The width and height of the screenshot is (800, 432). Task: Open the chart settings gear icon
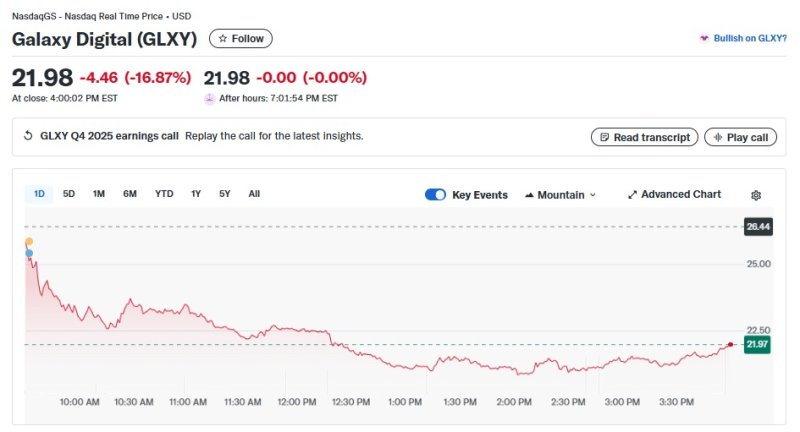coord(756,195)
